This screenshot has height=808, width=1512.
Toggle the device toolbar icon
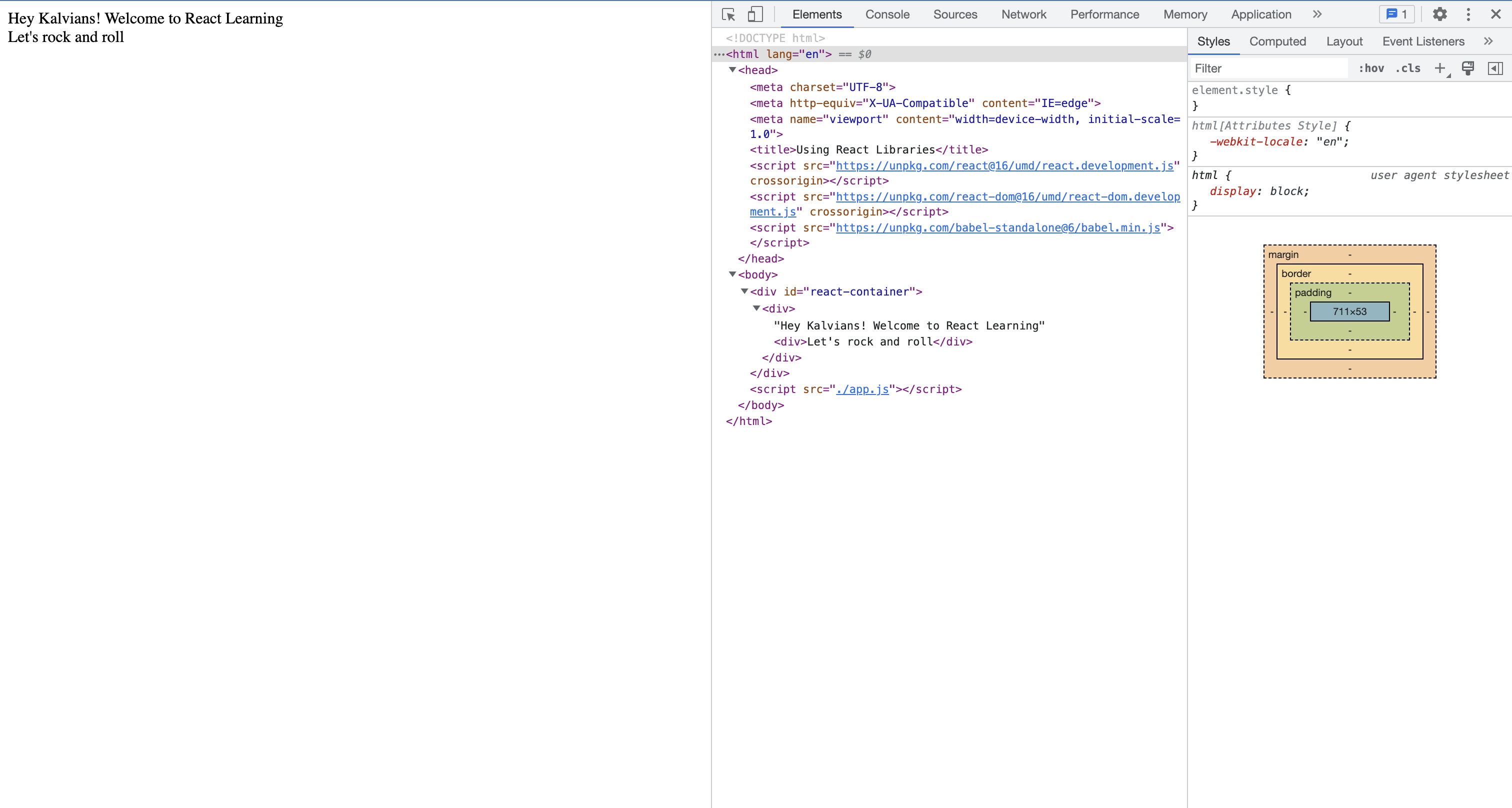[x=755, y=14]
